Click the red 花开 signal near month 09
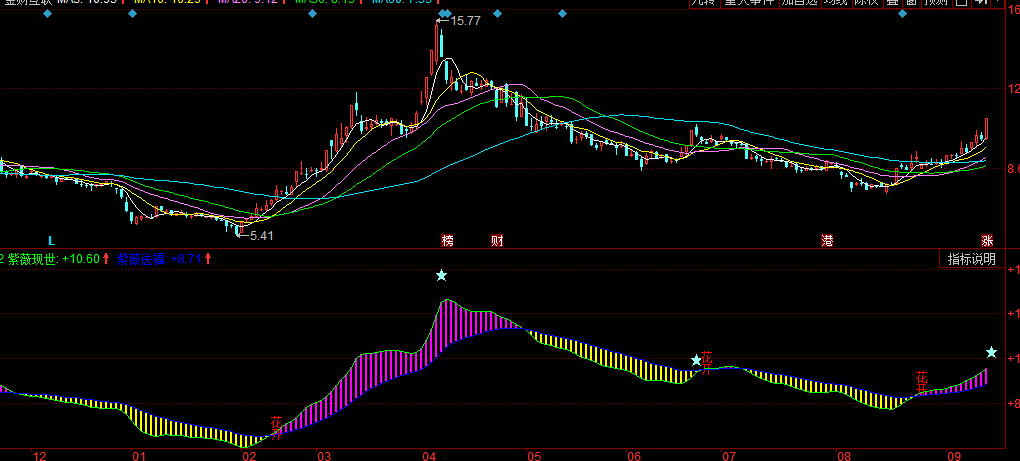The image size is (1020, 461). tap(922, 380)
